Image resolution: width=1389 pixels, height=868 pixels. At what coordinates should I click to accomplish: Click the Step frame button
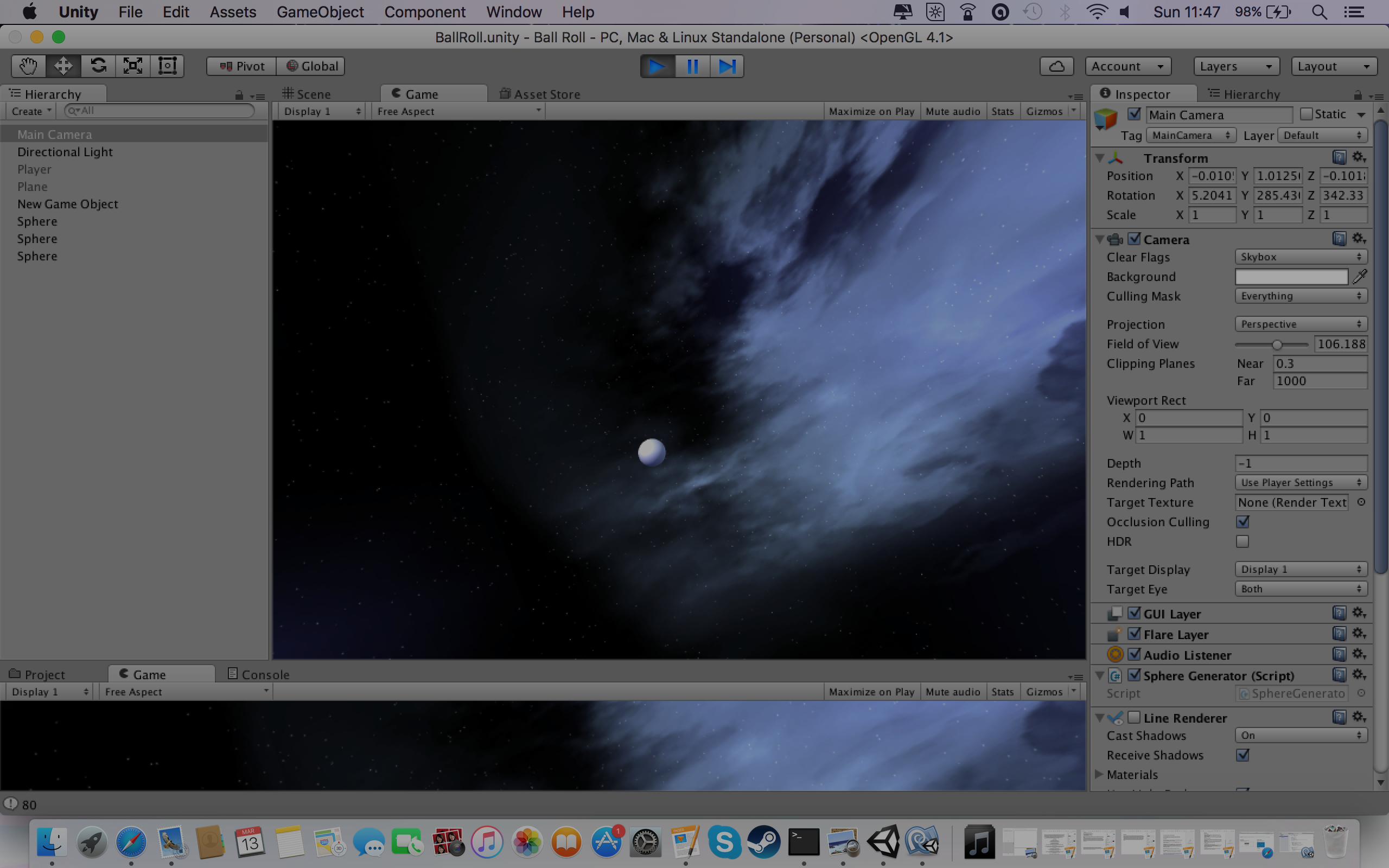click(727, 66)
